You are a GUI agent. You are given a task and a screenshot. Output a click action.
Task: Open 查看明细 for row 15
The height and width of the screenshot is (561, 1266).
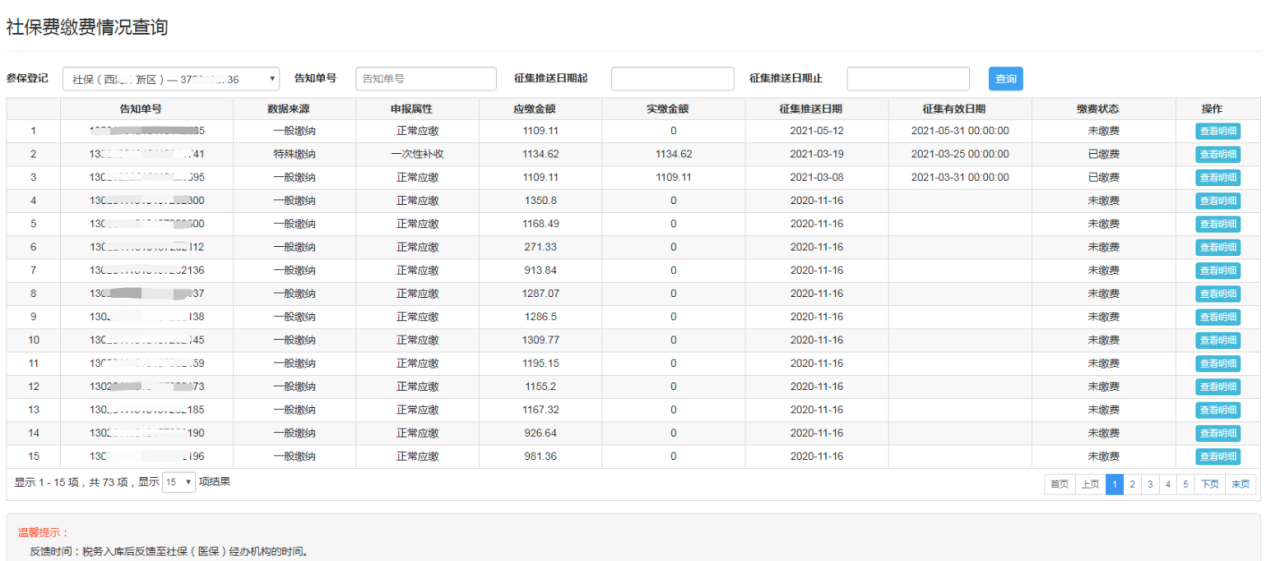tap(1217, 456)
